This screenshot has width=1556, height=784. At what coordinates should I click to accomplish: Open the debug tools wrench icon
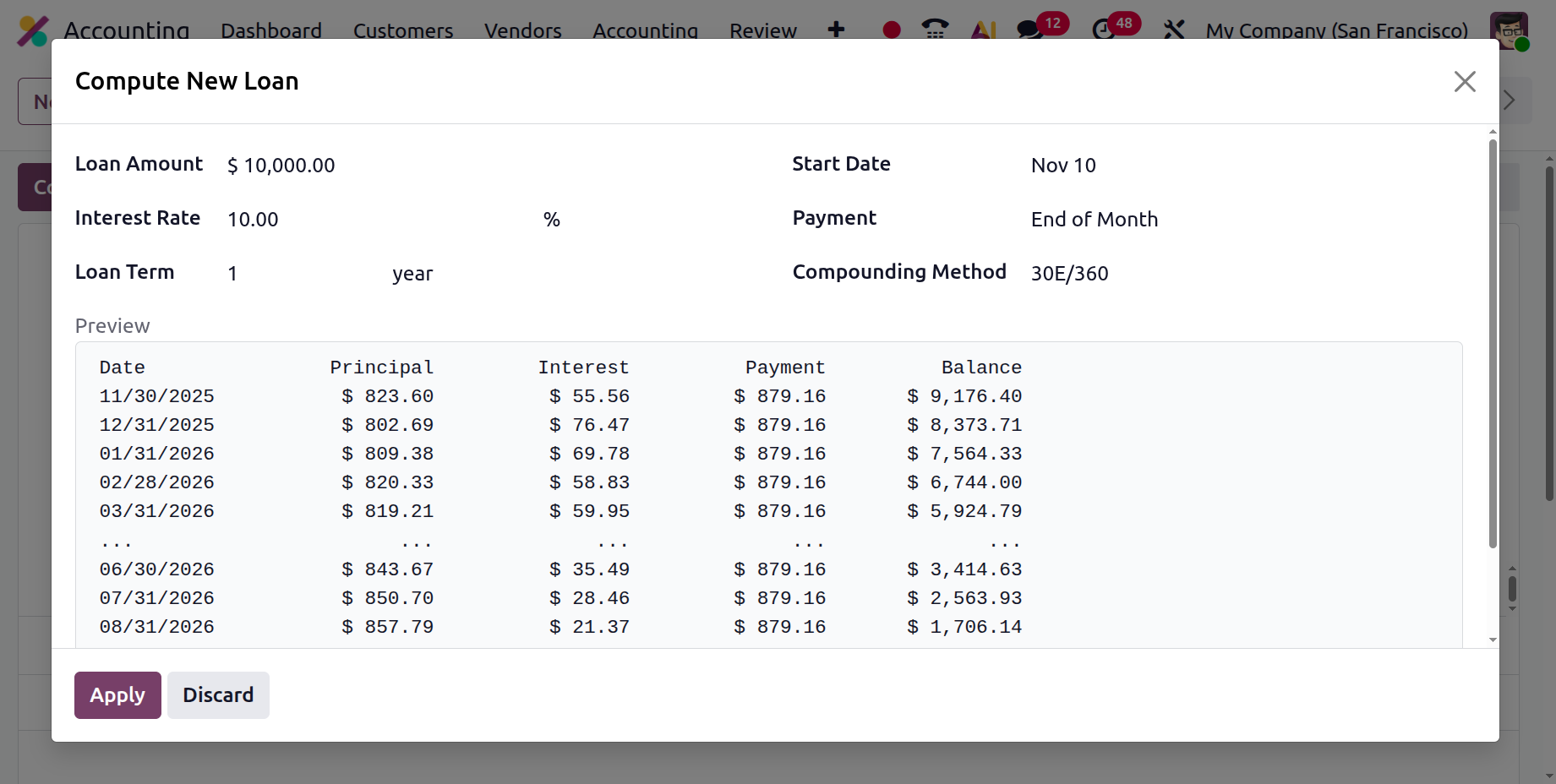1174,30
